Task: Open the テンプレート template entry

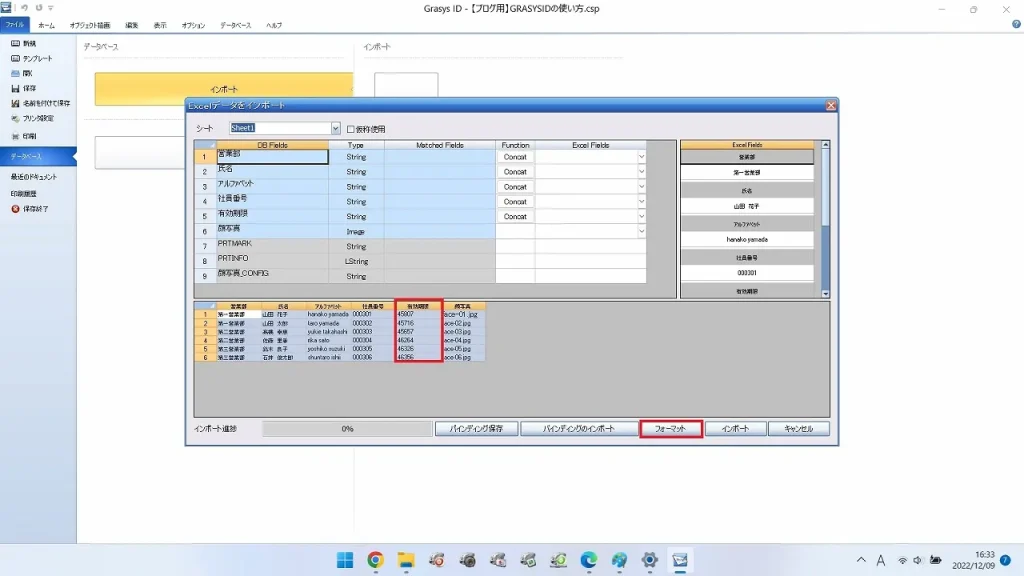Action: pos(31,58)
